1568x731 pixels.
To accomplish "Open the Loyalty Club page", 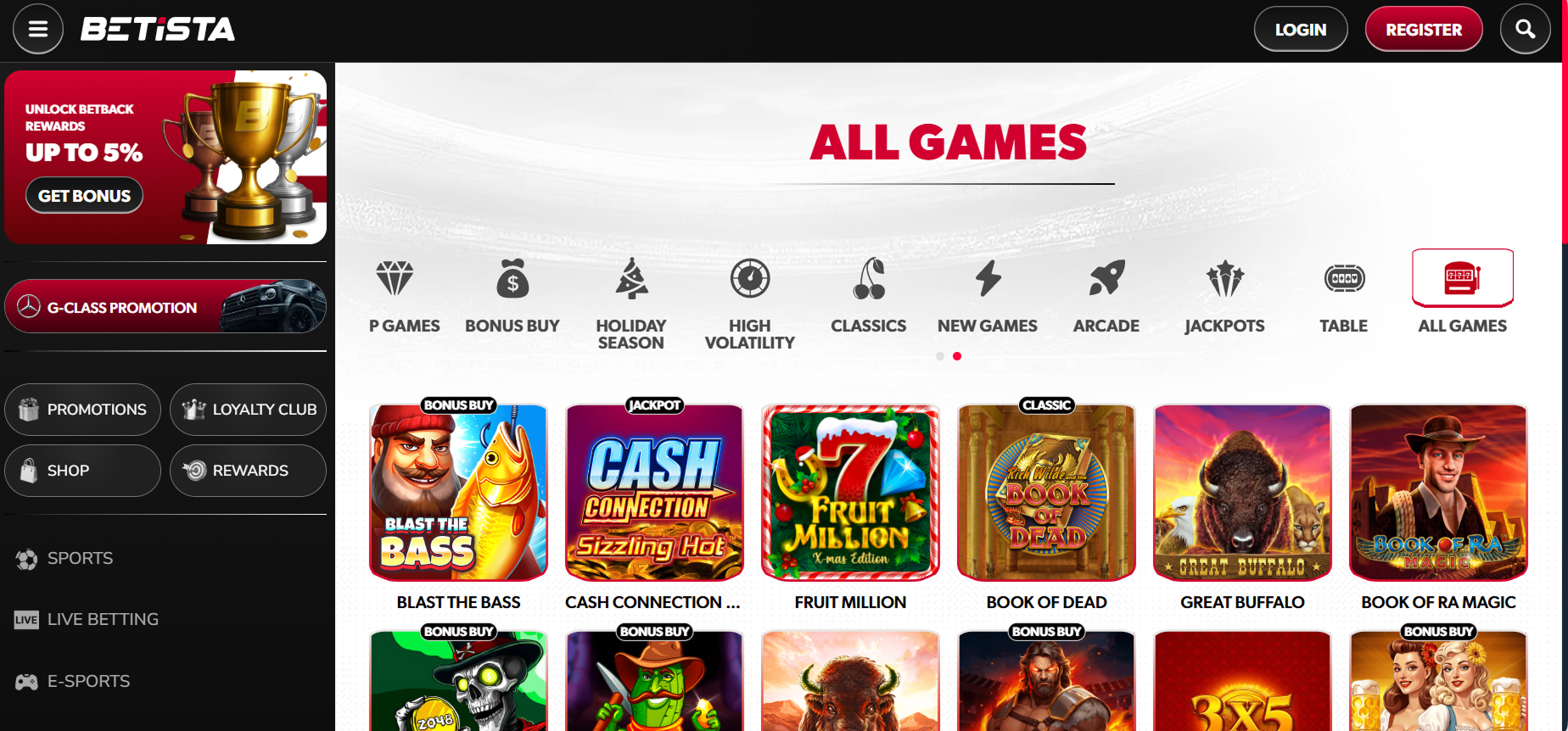I will (x=248, y=410).
